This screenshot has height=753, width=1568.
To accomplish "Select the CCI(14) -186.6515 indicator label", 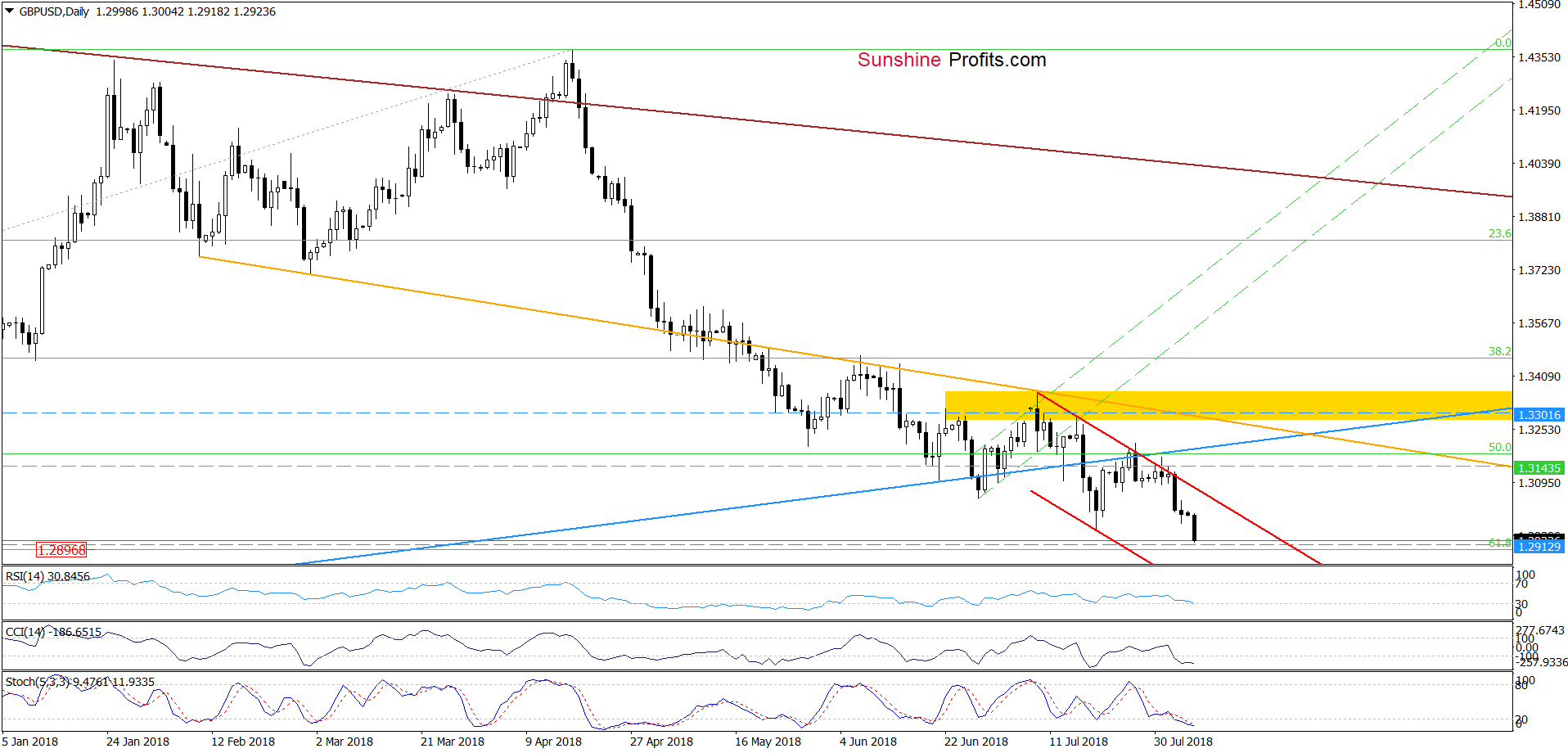I will click(x=54, y=632).
